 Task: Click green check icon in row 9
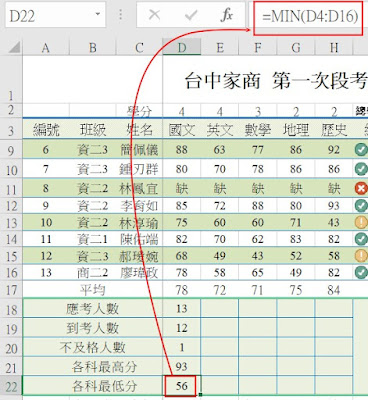361,150
